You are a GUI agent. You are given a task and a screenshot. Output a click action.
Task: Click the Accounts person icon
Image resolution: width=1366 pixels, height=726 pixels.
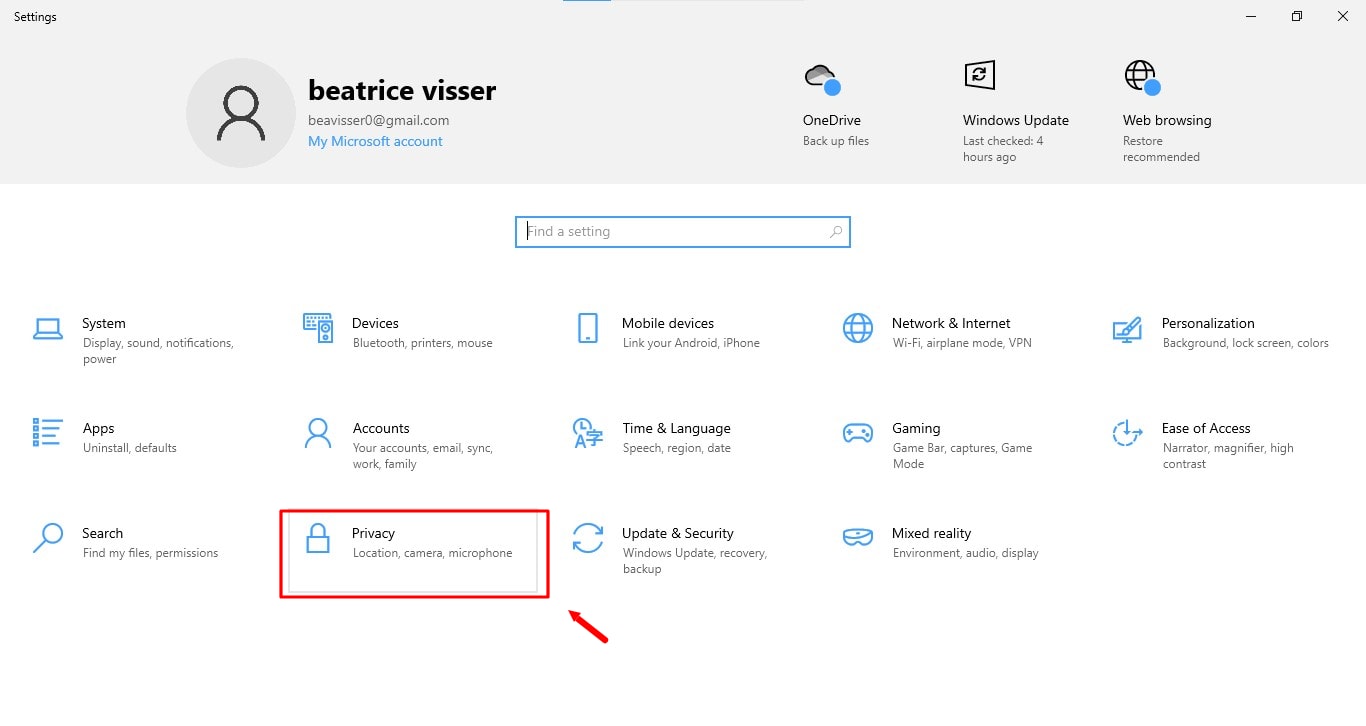click(x=317, y=433)
